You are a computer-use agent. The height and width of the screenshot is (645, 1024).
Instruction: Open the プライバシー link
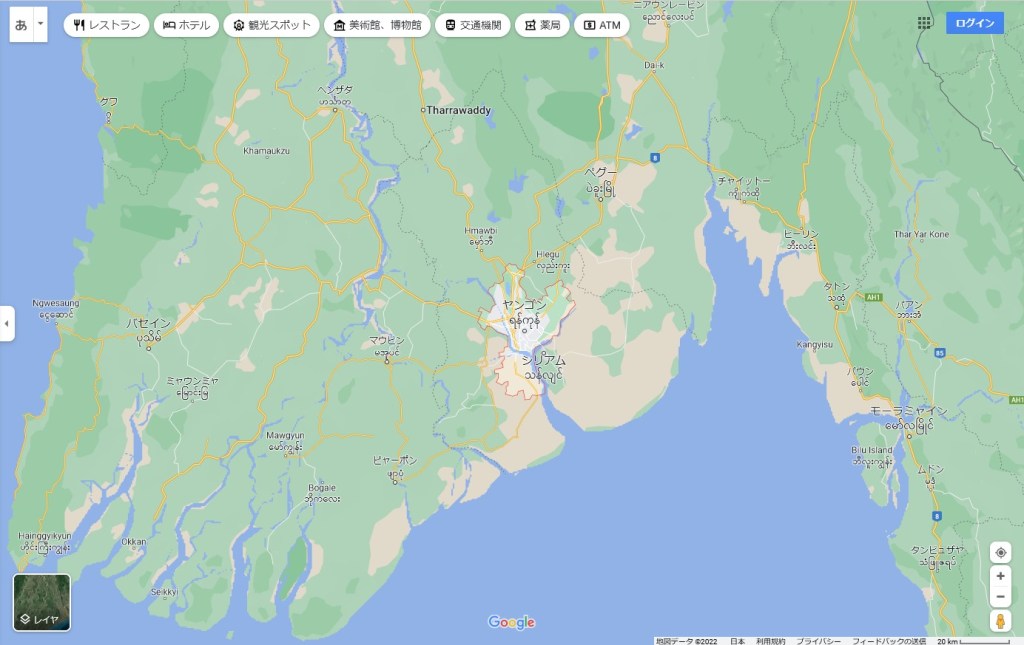tap(818, 641)
